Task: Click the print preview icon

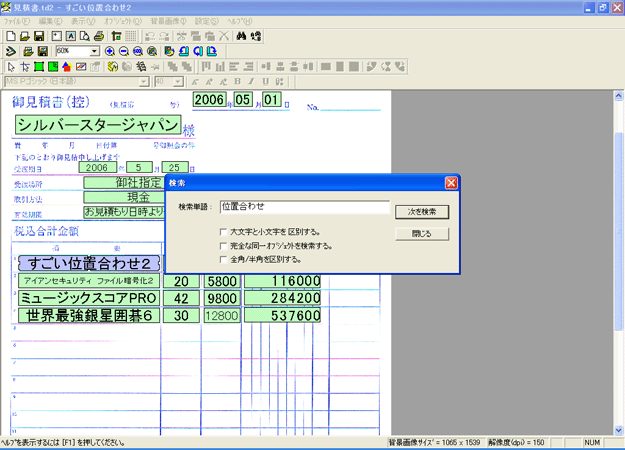Action: (85, 36)
